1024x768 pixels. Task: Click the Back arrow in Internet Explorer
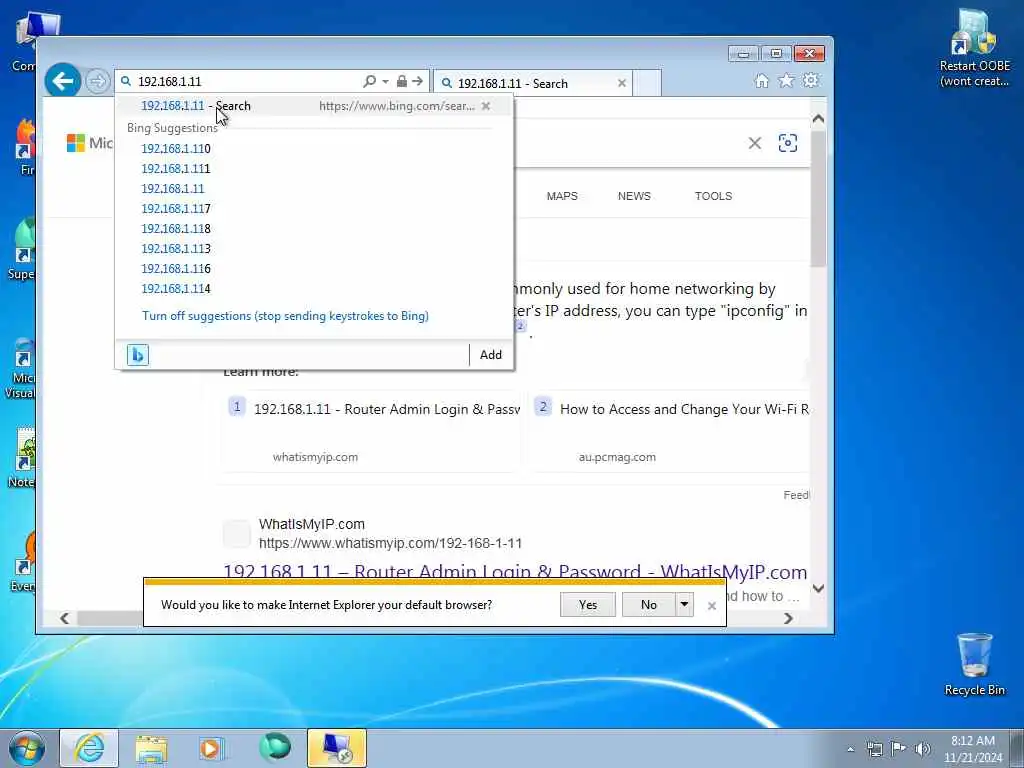pyautogui.click(x=63, y=82)
